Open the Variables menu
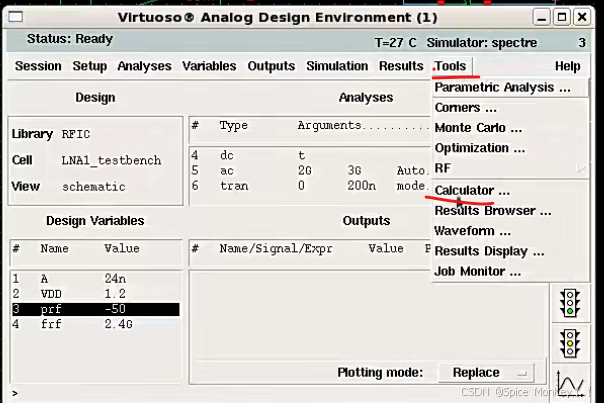This screenshot has height=403, width=604. tap(209, 66)
